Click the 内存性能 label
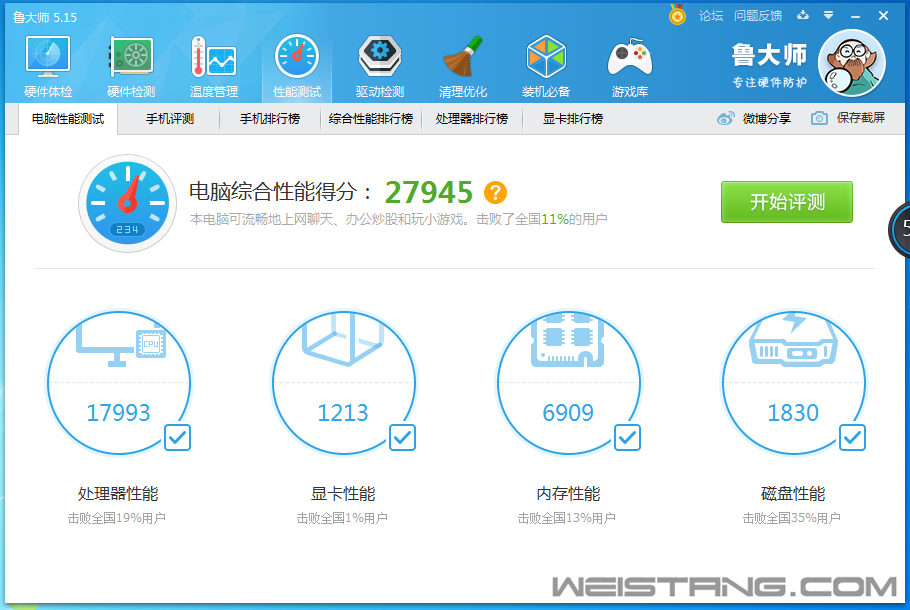 568,494
